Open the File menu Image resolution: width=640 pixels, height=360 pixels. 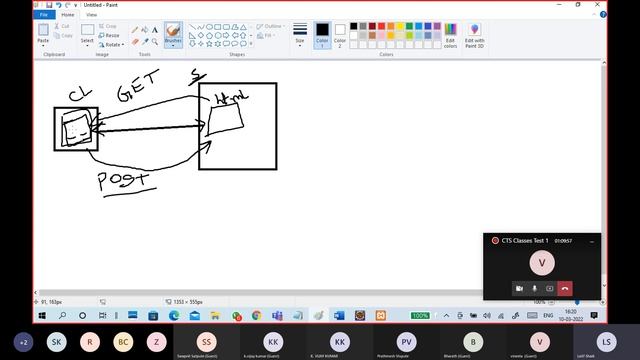(x=44, y=15)
